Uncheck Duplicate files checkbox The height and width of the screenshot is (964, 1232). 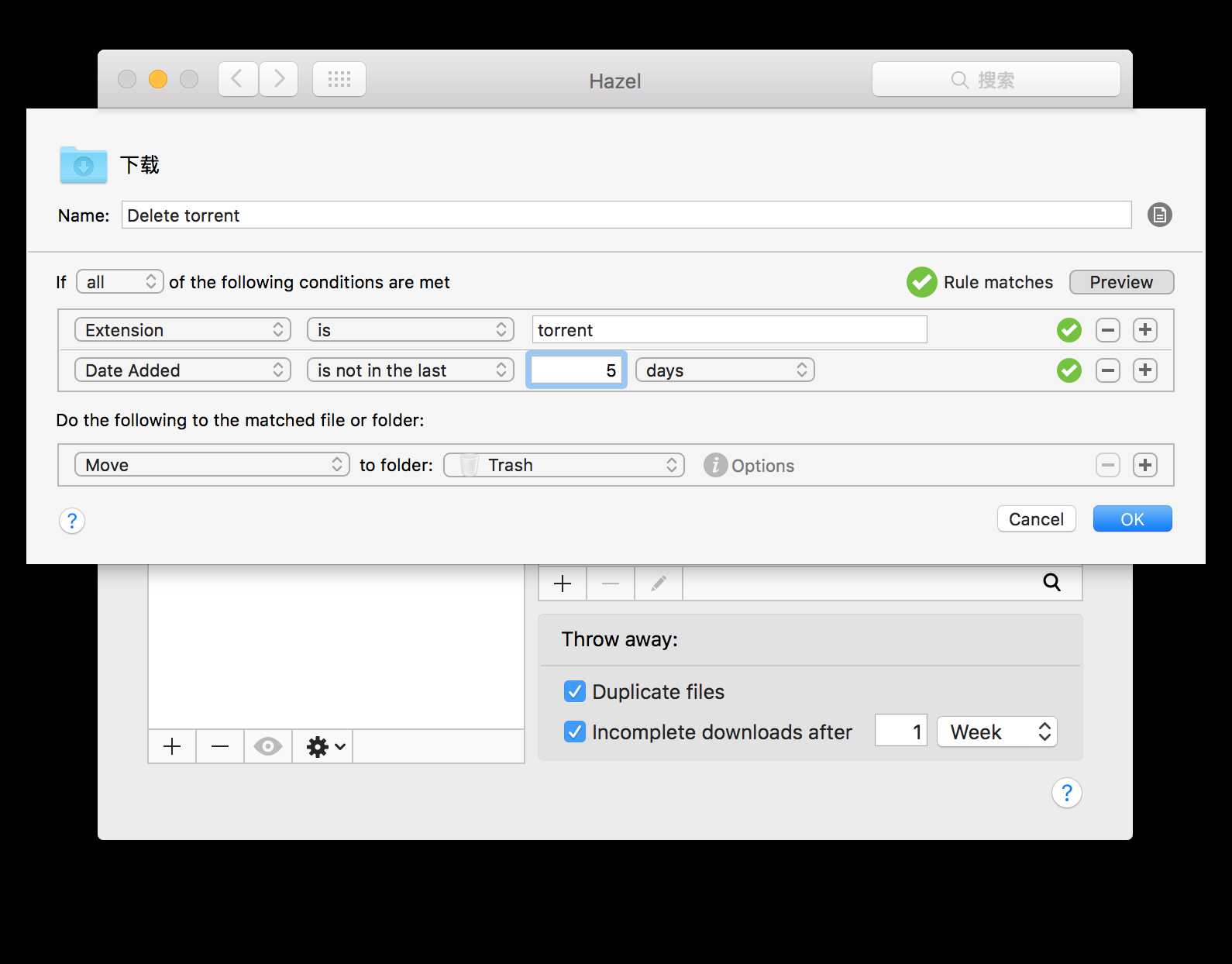pos(575,691)
